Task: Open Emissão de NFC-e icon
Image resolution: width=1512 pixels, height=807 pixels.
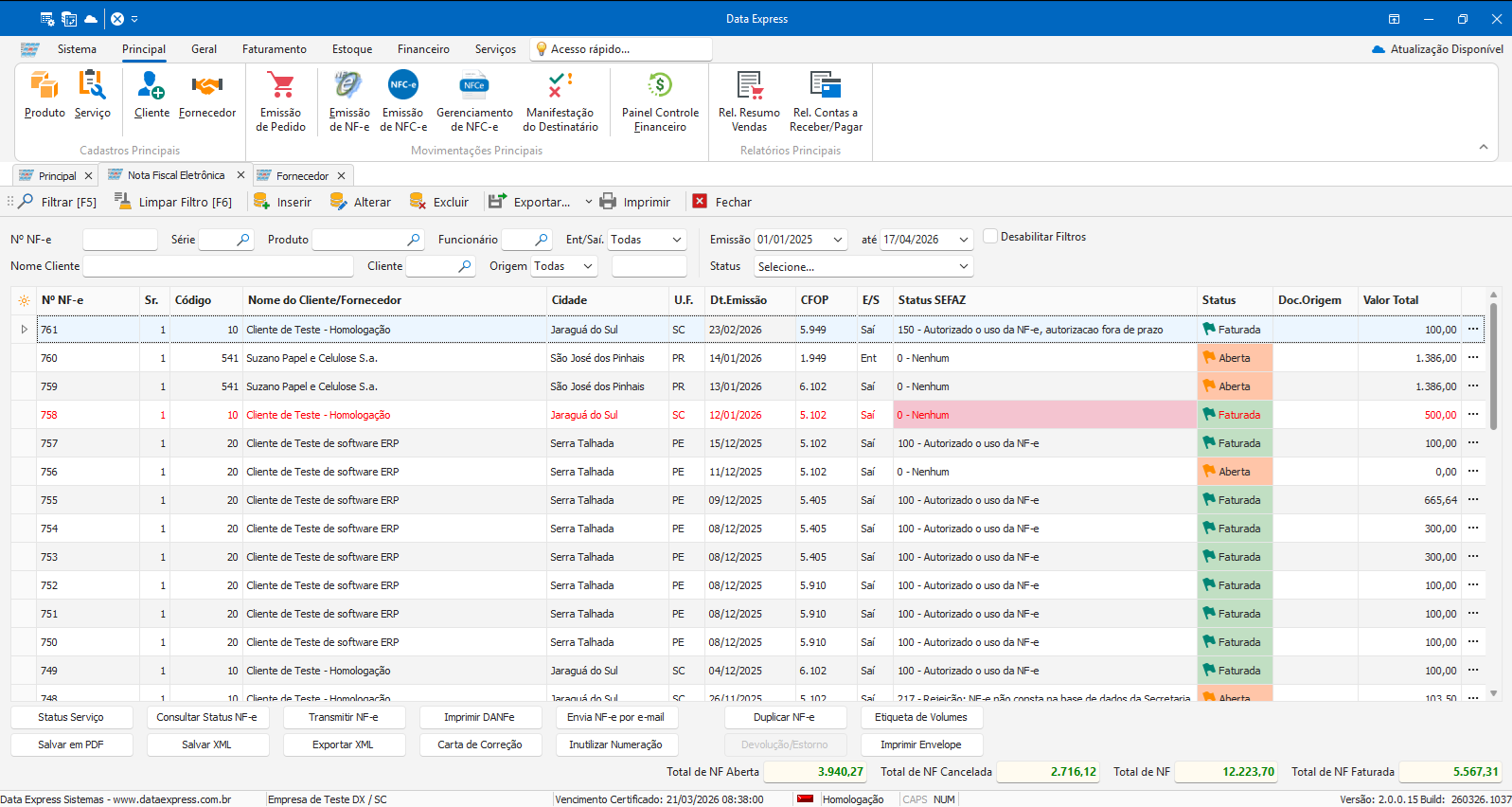Action: (x=403, y=100)
